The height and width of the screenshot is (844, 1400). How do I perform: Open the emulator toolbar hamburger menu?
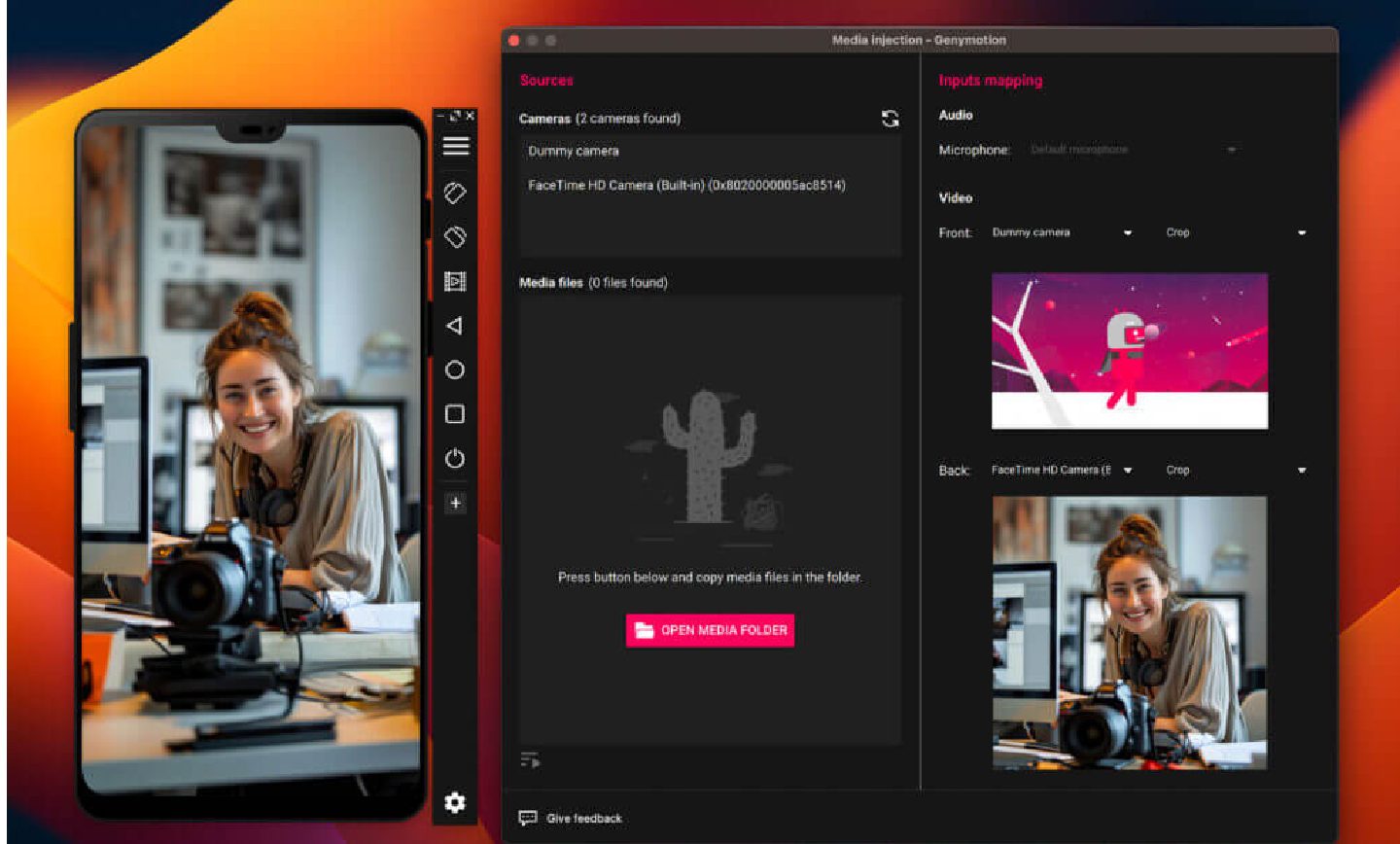coord(456,146)
